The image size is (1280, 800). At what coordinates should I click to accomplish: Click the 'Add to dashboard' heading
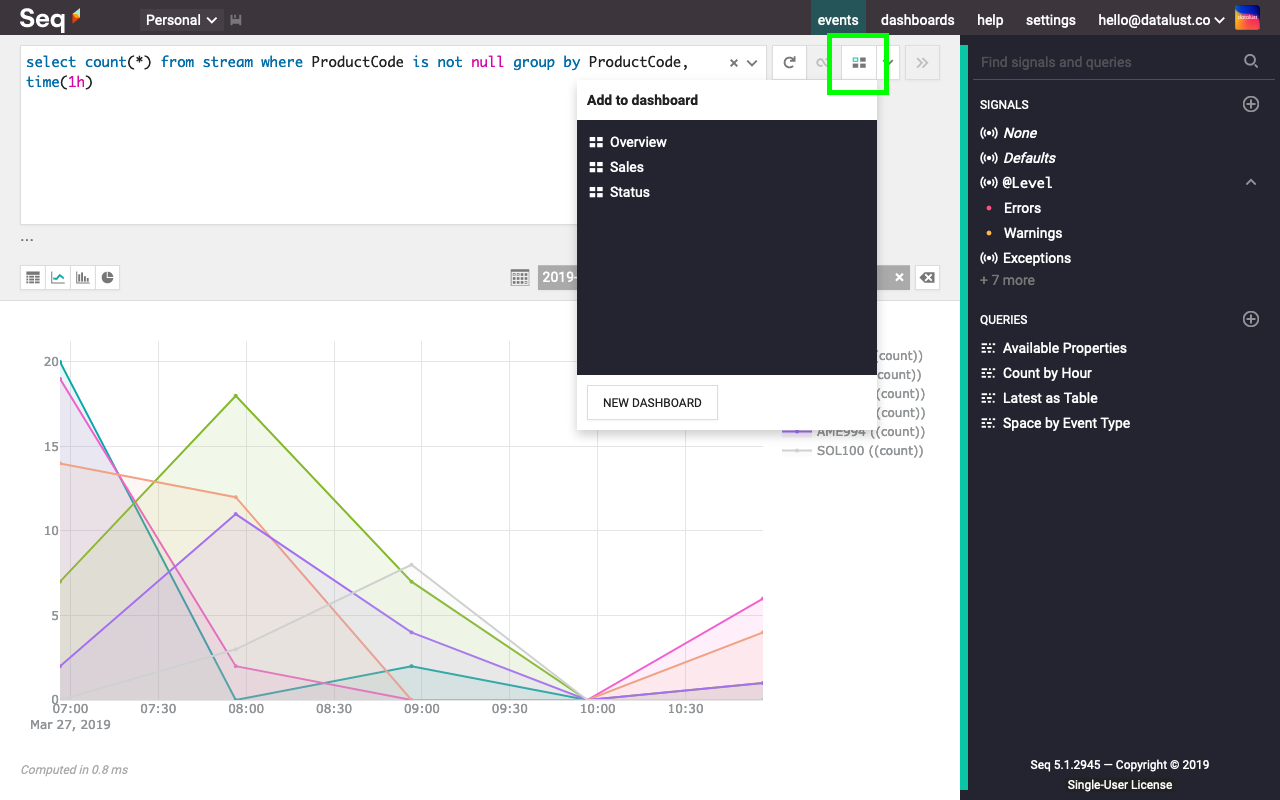tap(642, 100)
